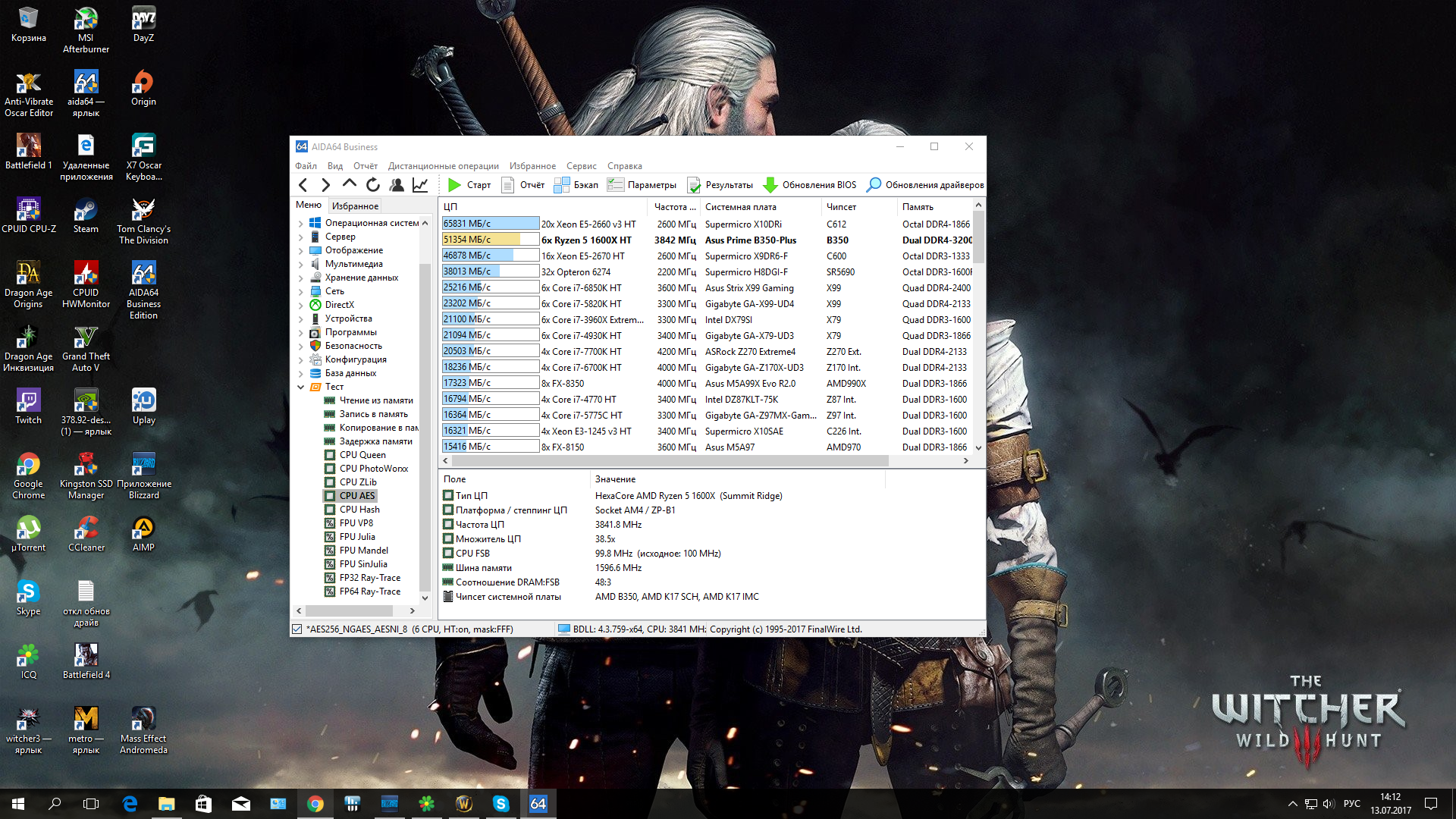Switch to the Избранное tab
Screen dimensions: 1456x819
click(355, 206)
